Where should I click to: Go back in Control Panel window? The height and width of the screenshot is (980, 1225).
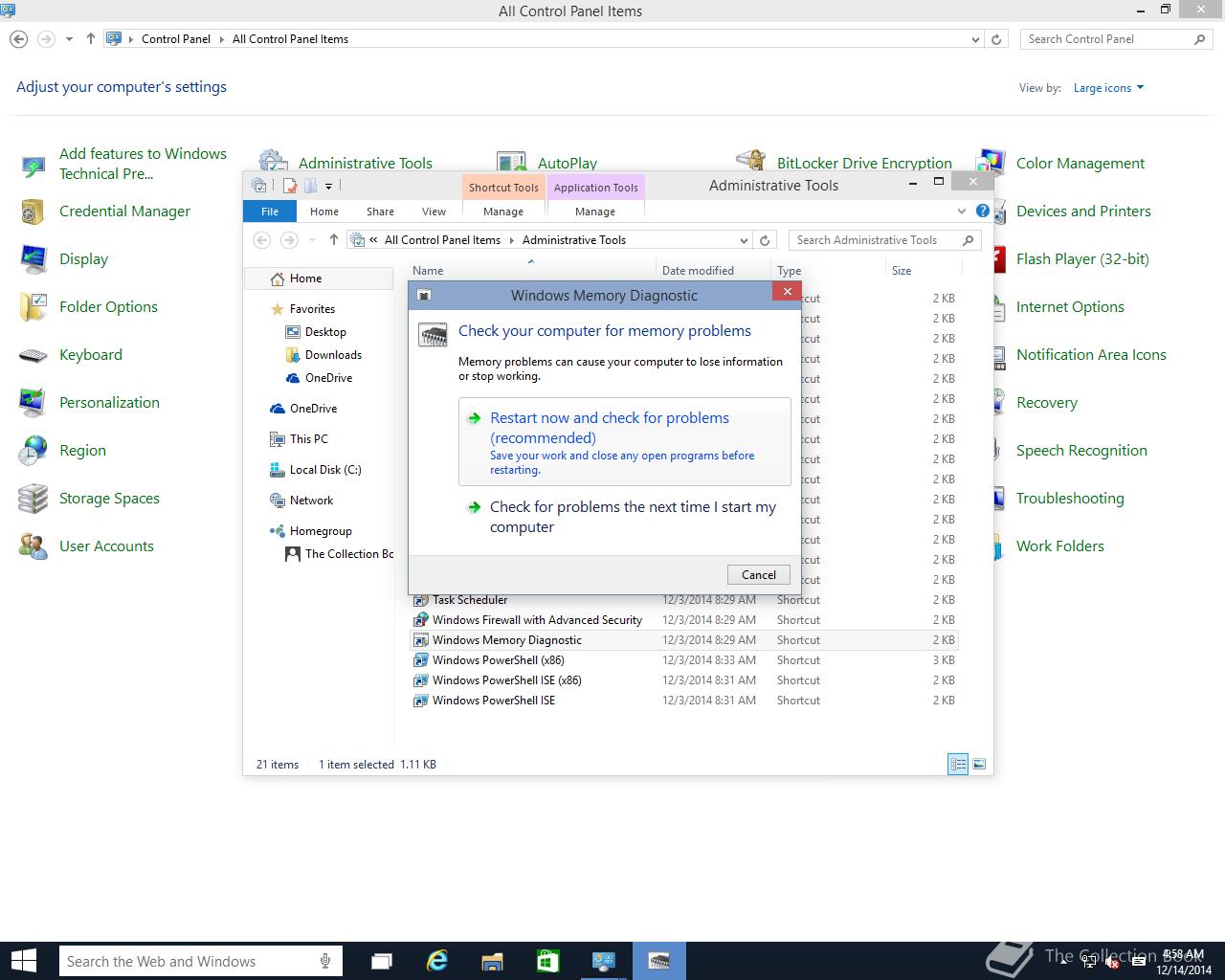(x=18, y=39)
